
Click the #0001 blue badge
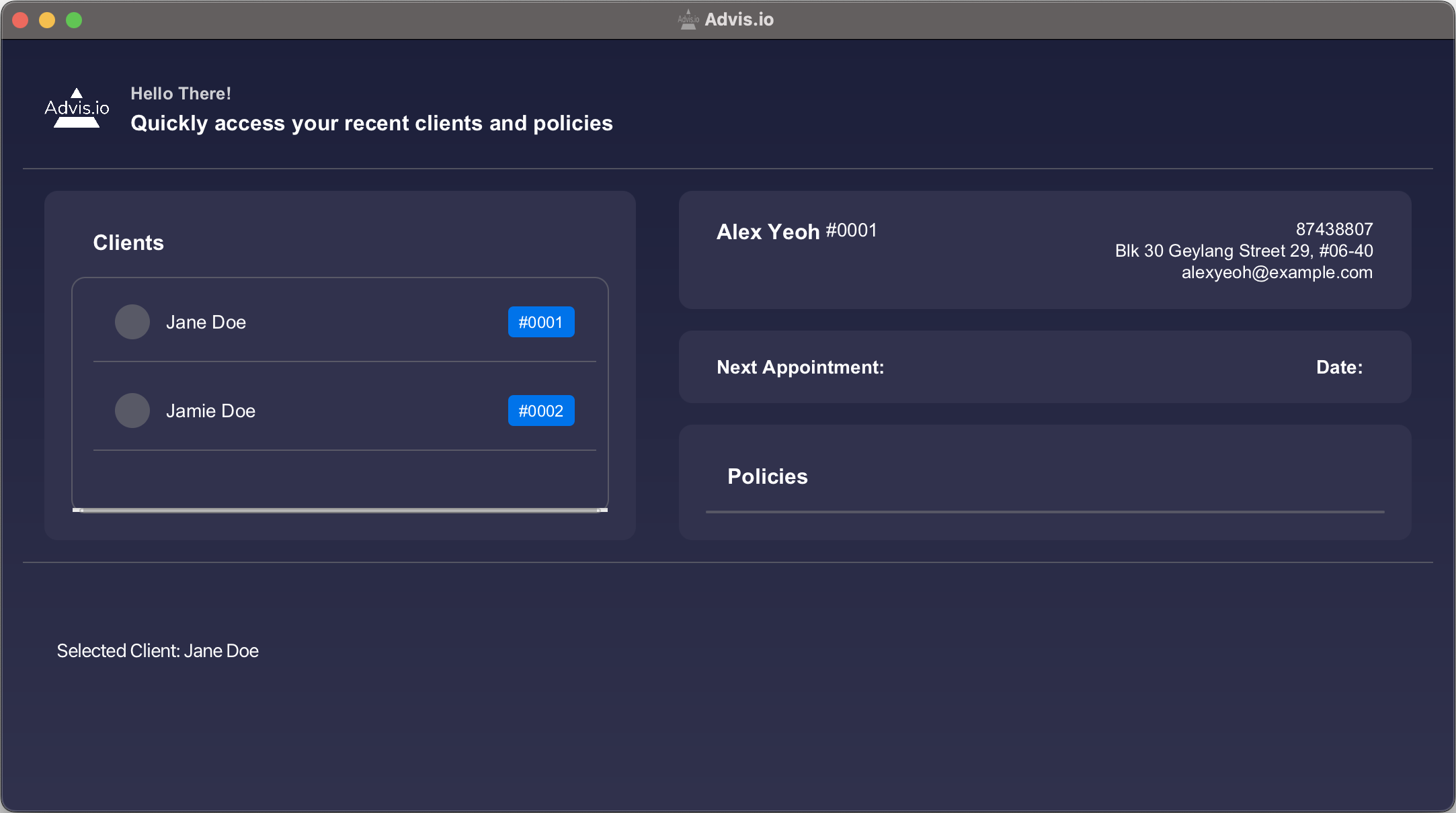[540, 322]
